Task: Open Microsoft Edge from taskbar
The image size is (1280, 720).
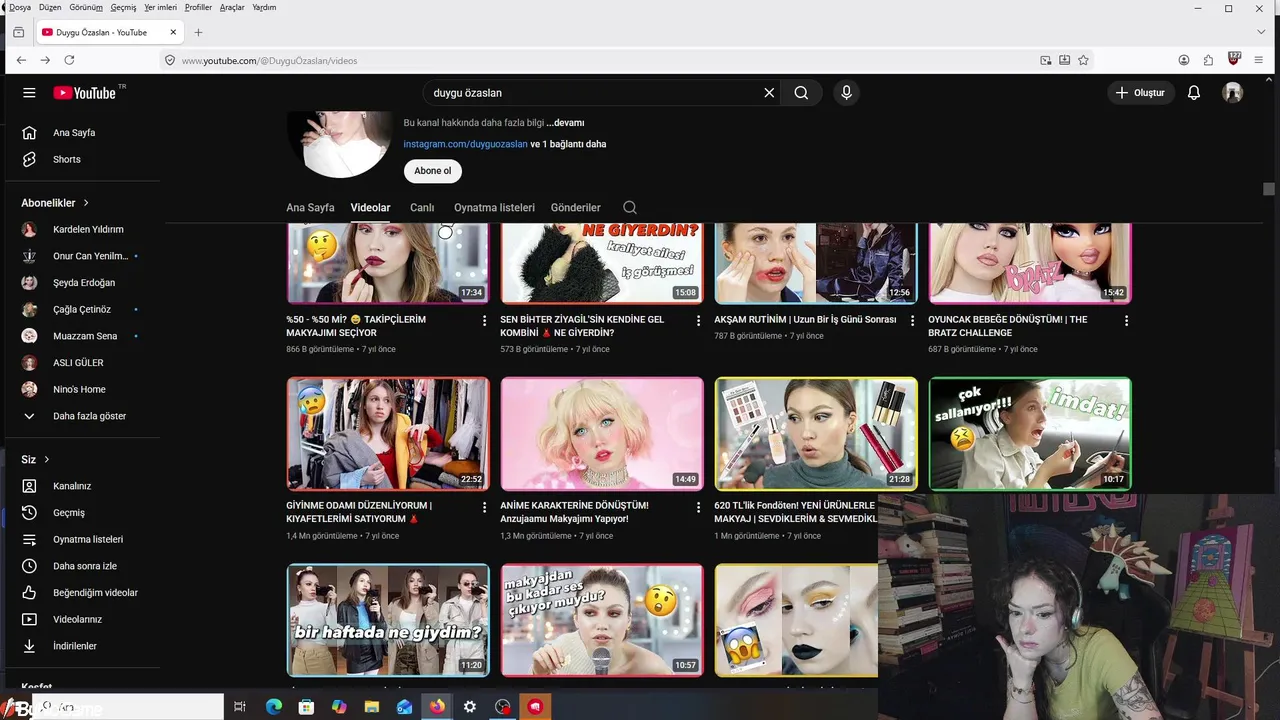Action: pyautogui.click(x=273, y=707)
